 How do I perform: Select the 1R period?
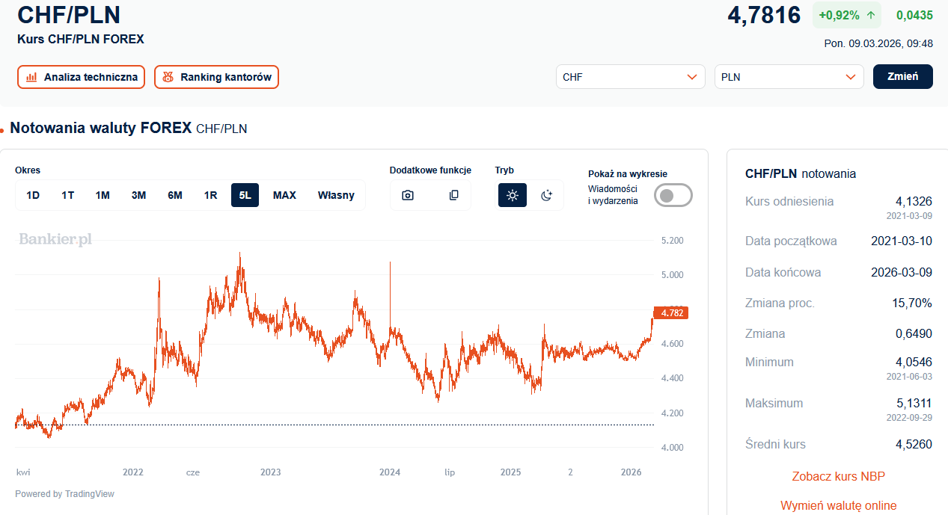[x=210, y=195]
